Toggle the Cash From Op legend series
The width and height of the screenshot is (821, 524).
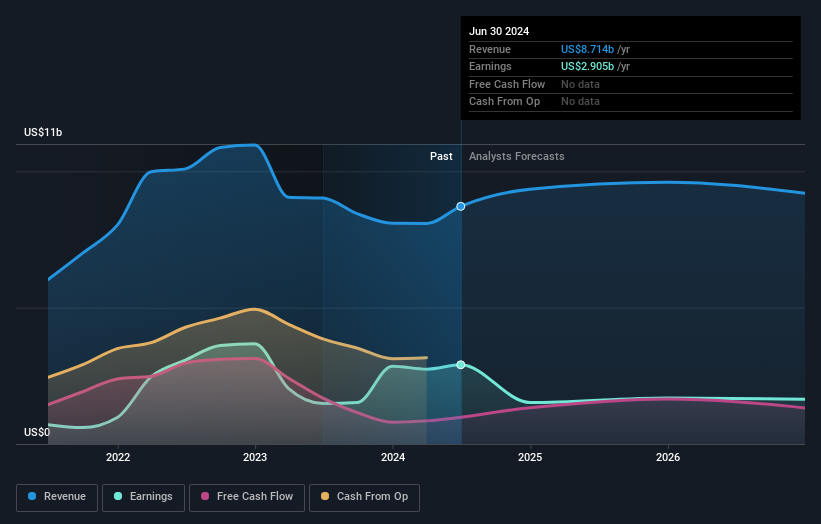364,497
